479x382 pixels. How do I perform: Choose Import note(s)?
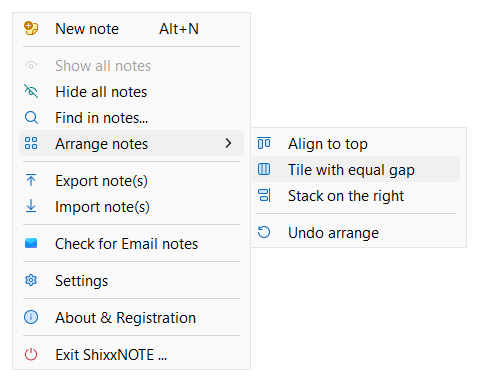pos(131,207)
